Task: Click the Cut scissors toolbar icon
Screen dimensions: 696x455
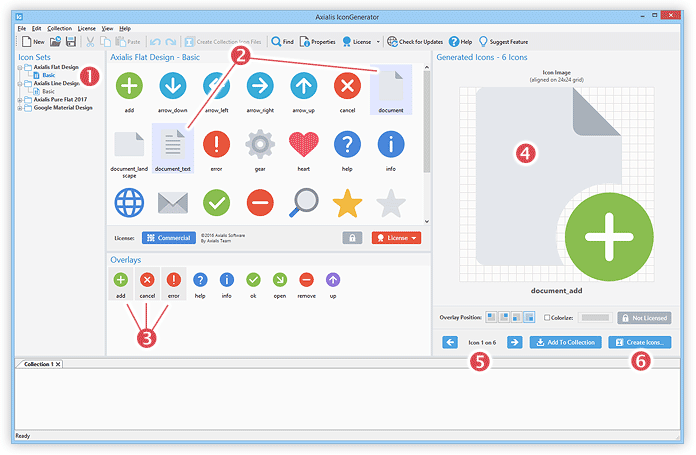Action: [90, 42]
